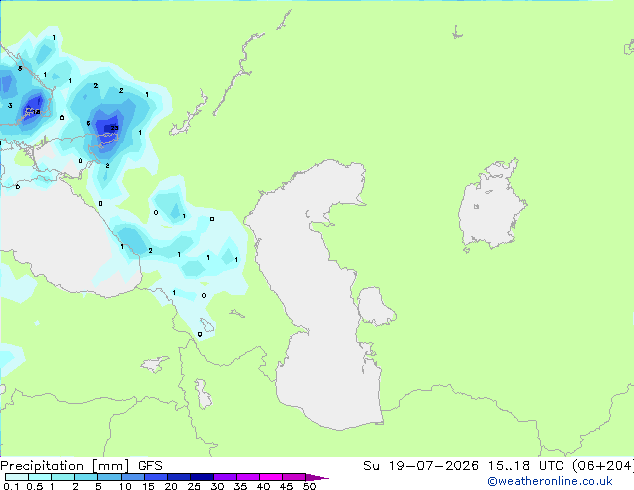
Task: Select the 40–45 mm magenta legend swatch
Action: (x=271, y=477)
